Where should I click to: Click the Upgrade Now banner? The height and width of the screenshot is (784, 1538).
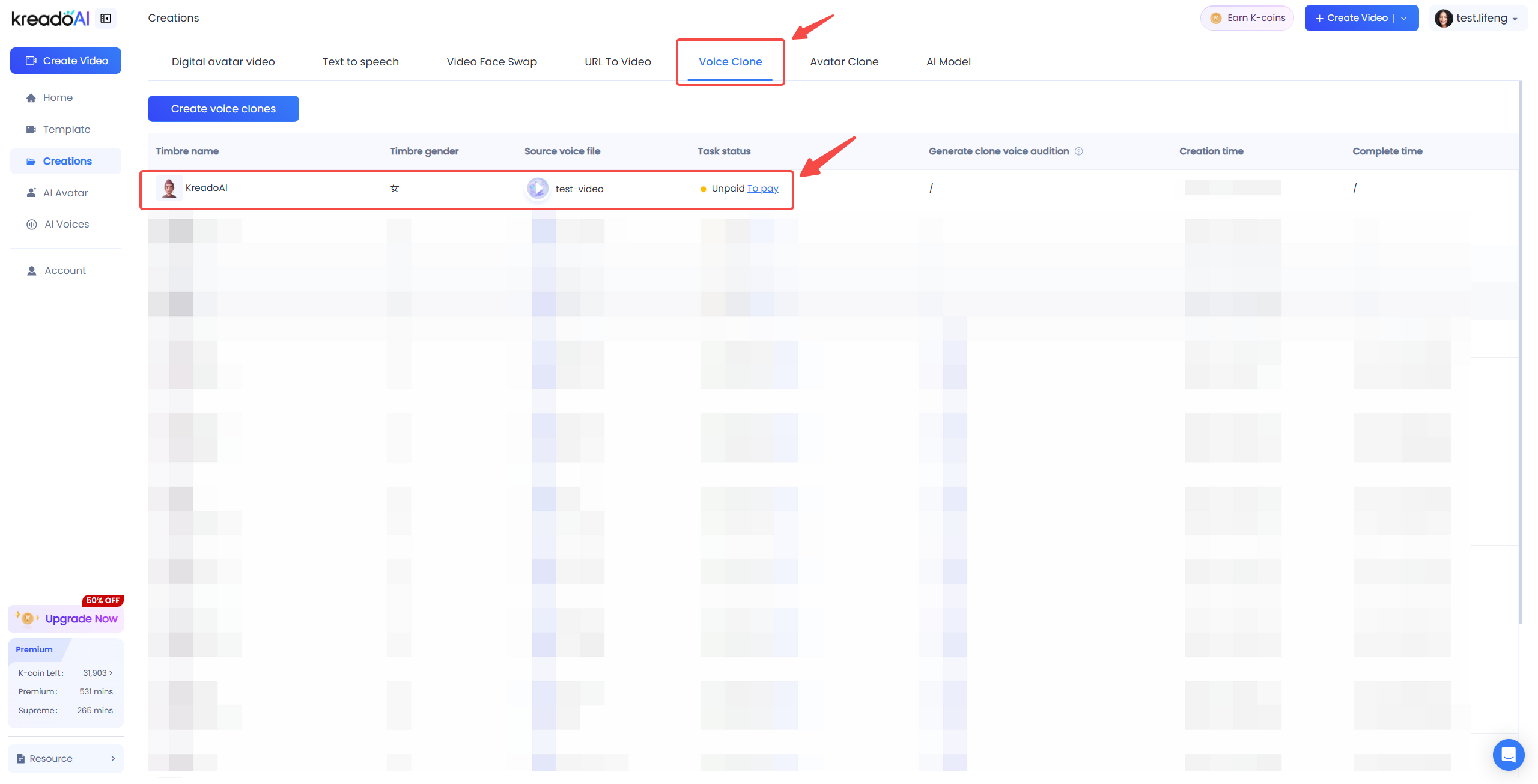(66, 619)
